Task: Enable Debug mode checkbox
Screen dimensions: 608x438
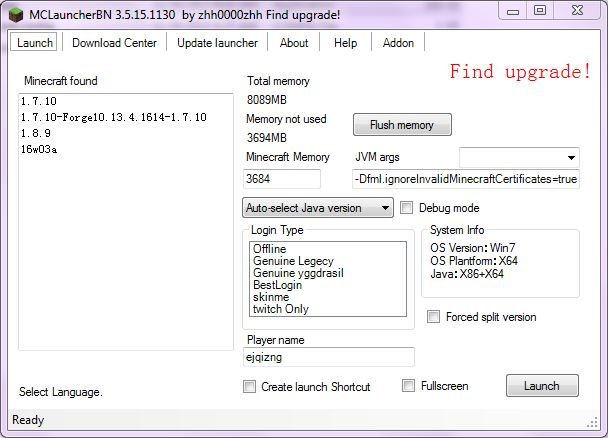Action: point(406,208)
